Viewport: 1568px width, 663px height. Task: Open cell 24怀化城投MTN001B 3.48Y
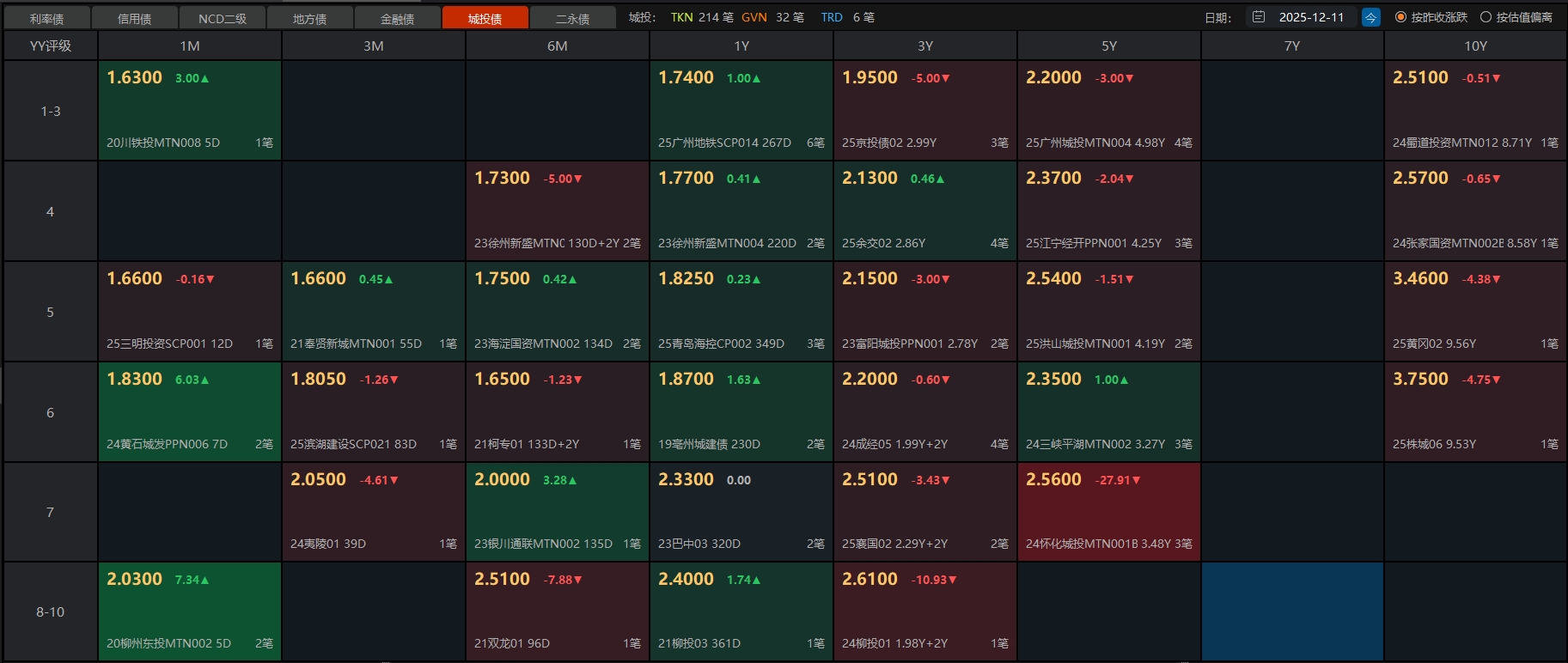click(1109, 512)
